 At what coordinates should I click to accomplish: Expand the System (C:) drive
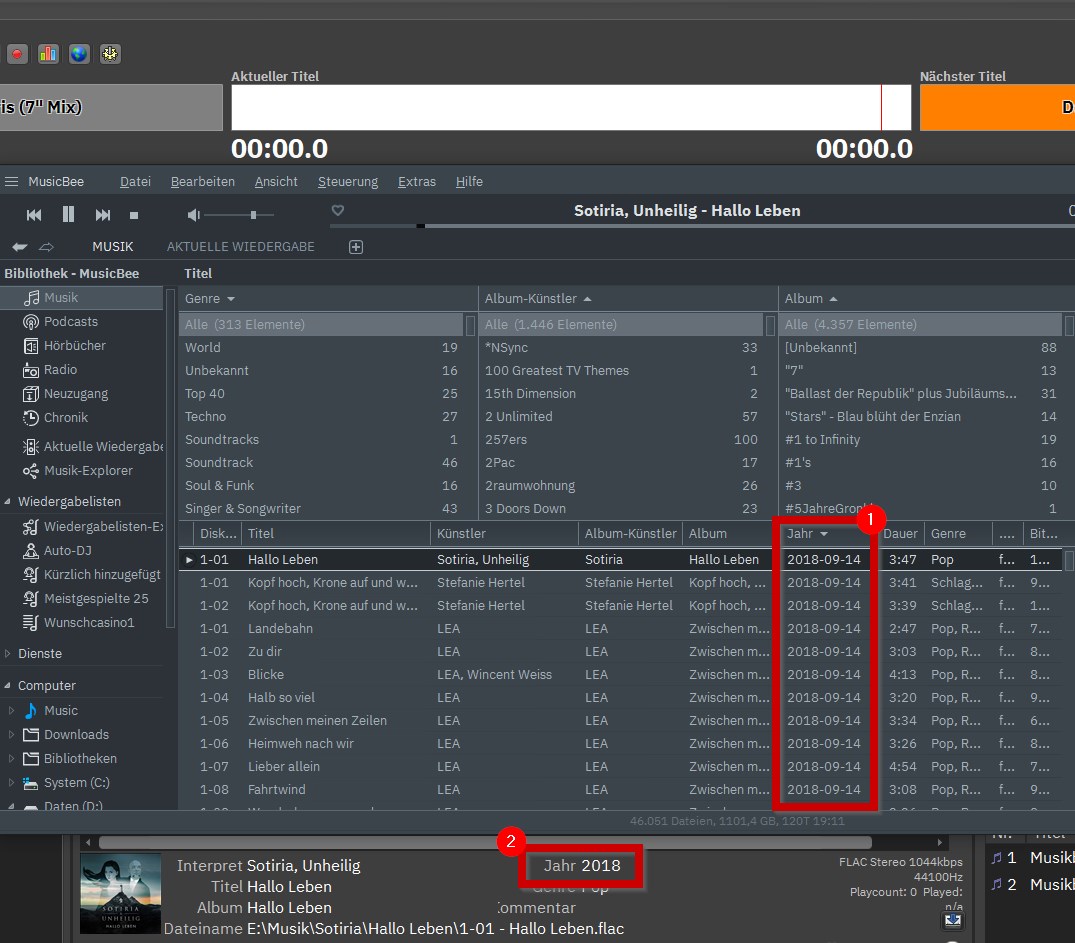tap(11, 783)
